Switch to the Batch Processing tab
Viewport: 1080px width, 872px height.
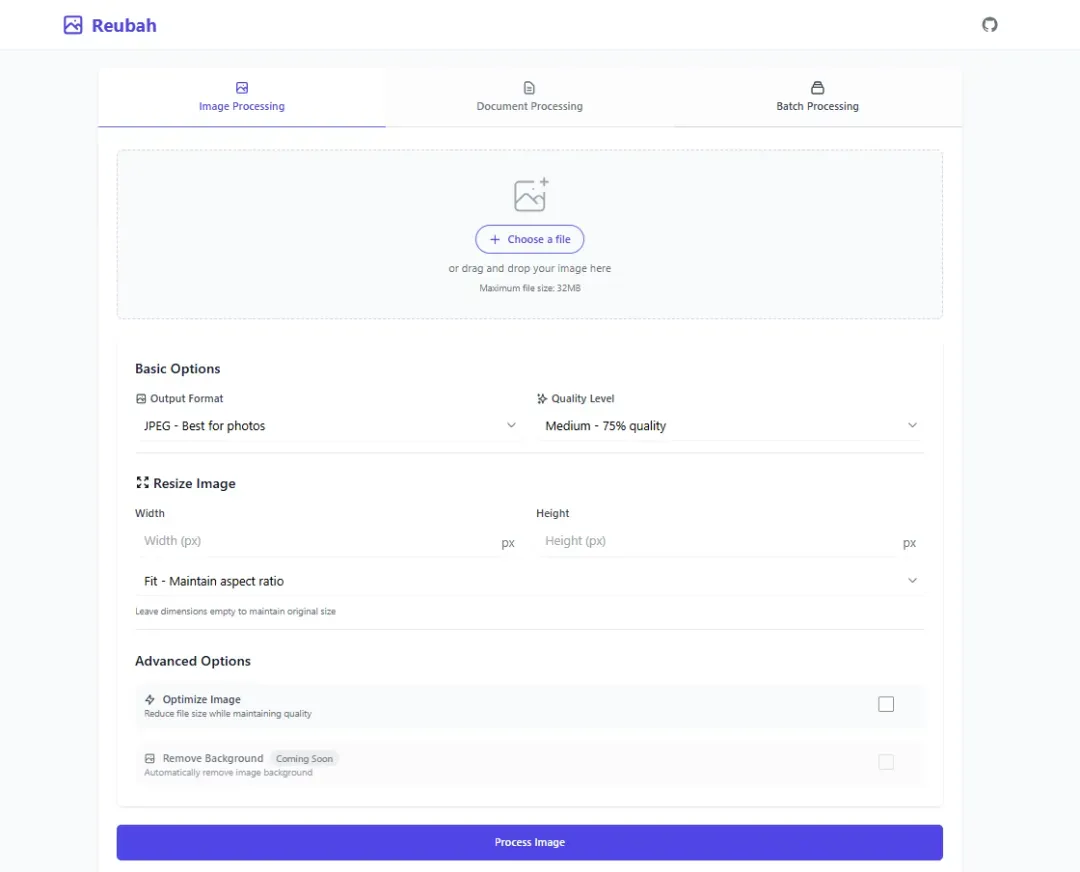click(x=817, y=97)
